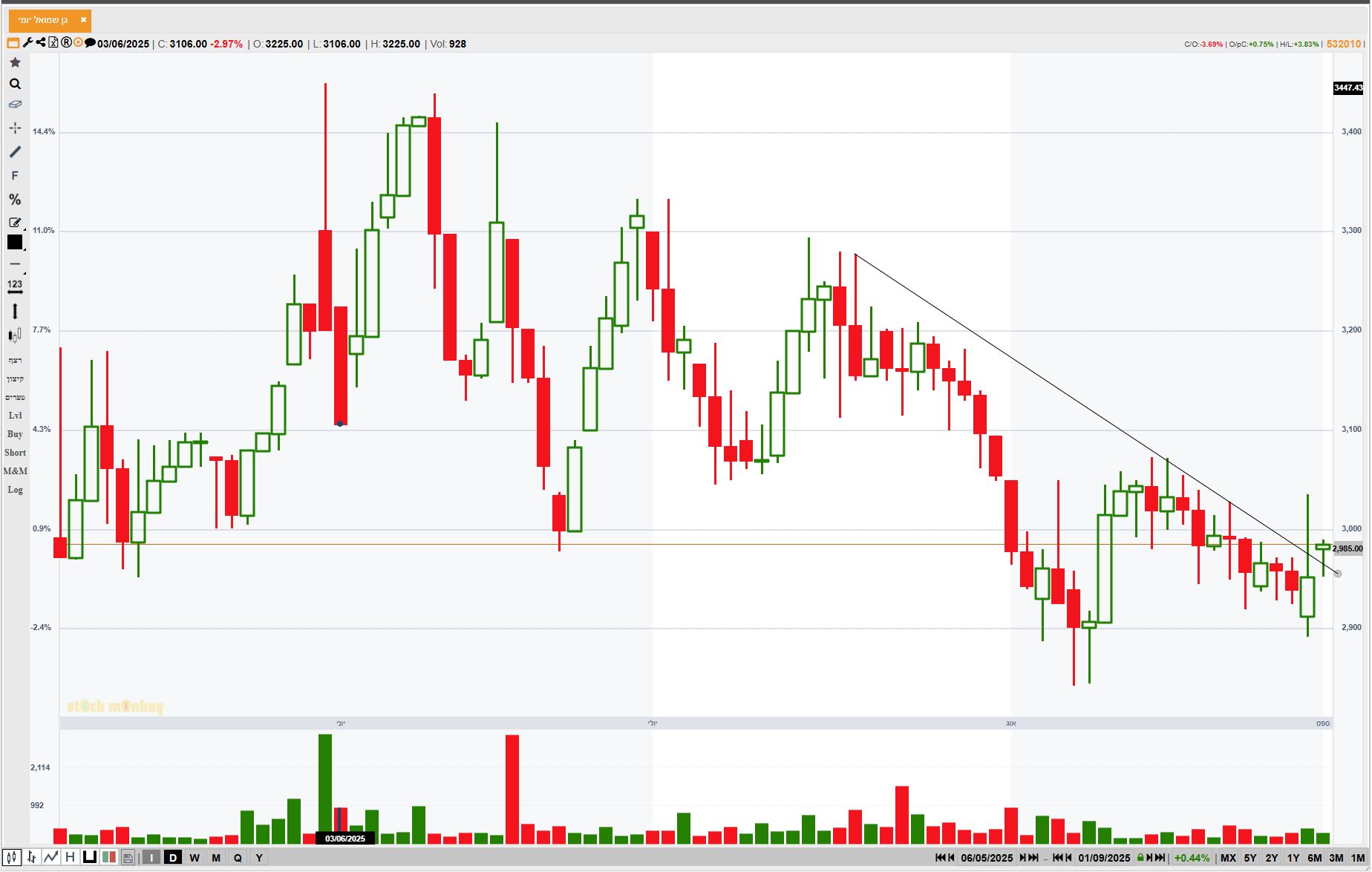Click the pencil note edit icon
The height and width of the screenshot is (872, 1372).
[x=15, y=223]
